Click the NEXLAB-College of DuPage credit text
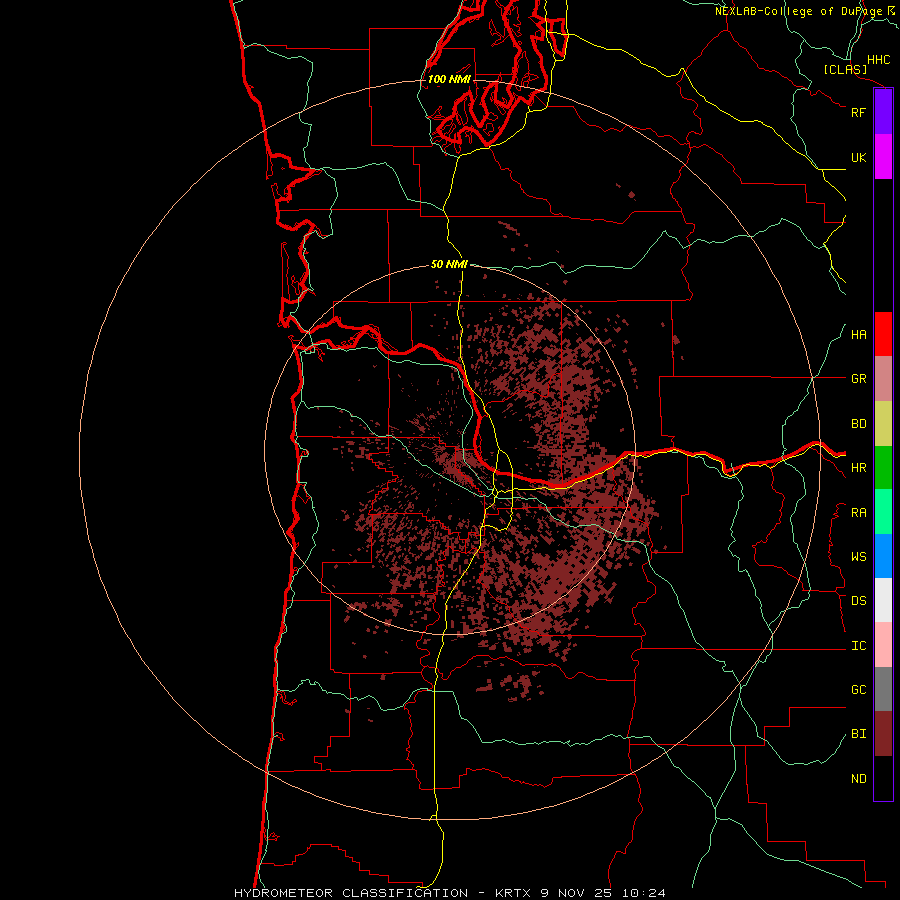 (798, 11)
